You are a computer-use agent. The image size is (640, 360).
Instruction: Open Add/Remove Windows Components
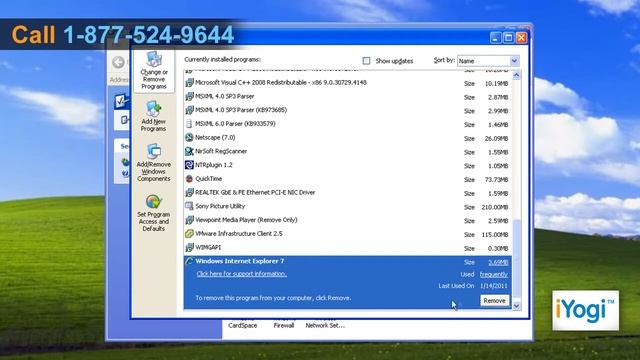coord(153,163)
